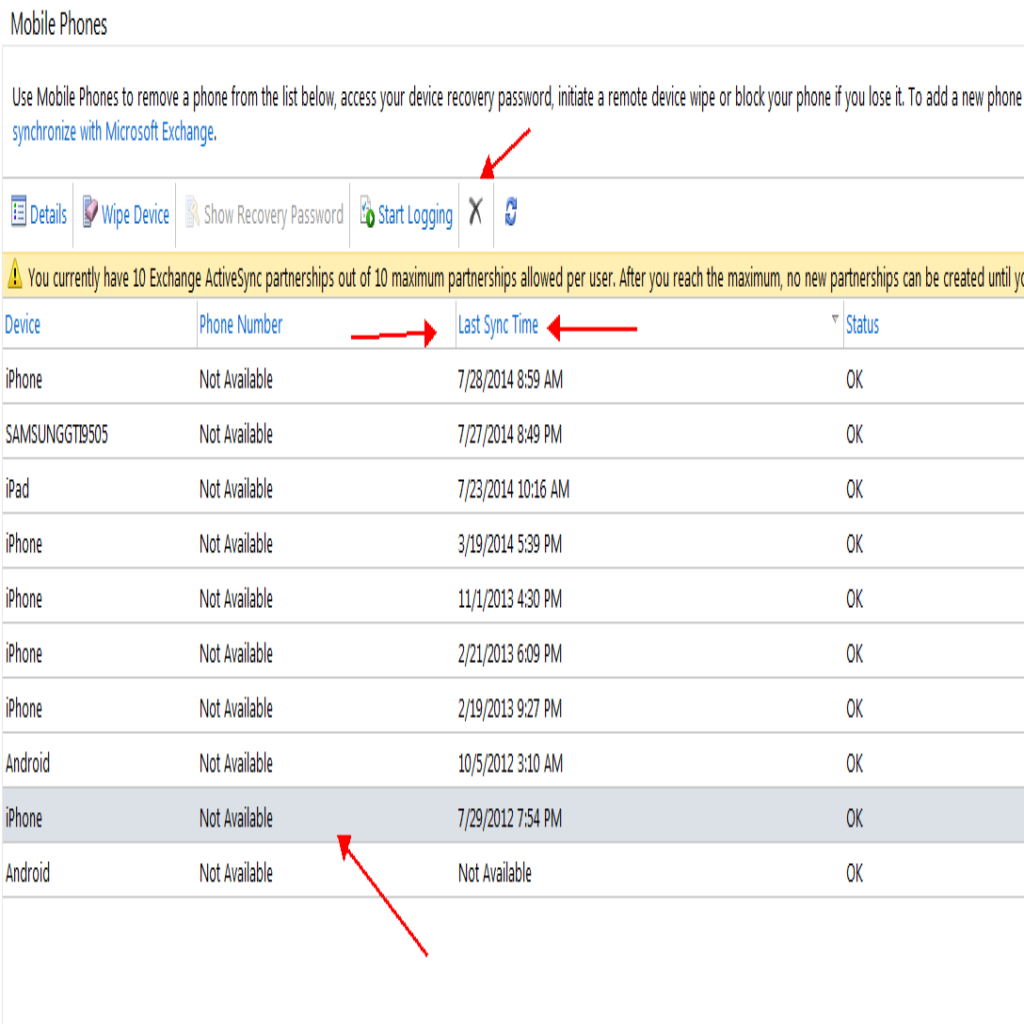Click the Start Logging icon
This screenshot has height=1024, width=1024.
pos(367,214)
